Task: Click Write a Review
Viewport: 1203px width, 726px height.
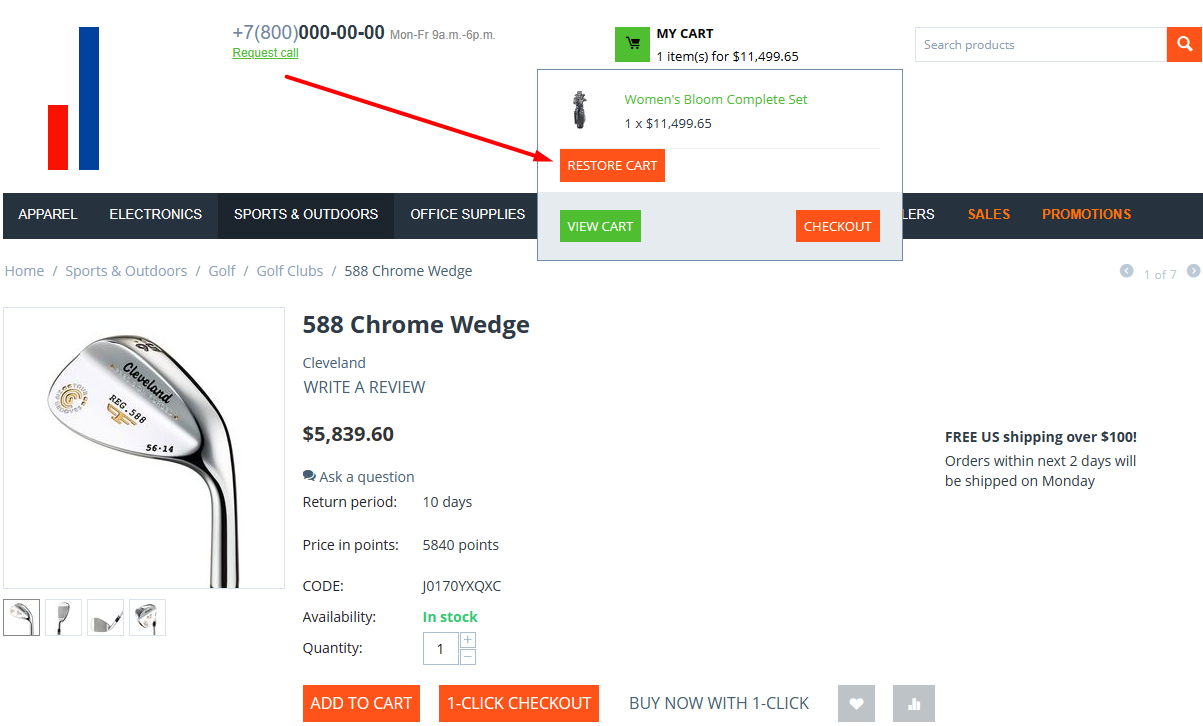Action: tap(364, 387)
